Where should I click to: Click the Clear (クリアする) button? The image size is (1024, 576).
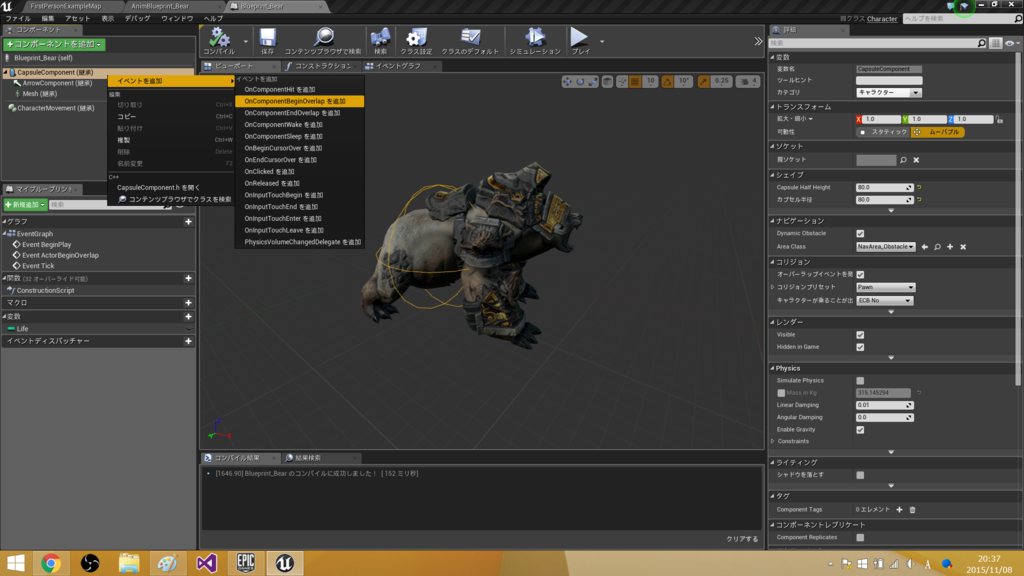743,539
